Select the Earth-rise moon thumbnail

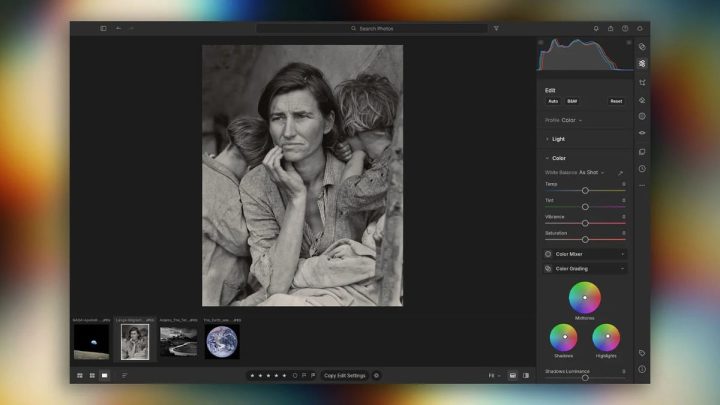92,342
